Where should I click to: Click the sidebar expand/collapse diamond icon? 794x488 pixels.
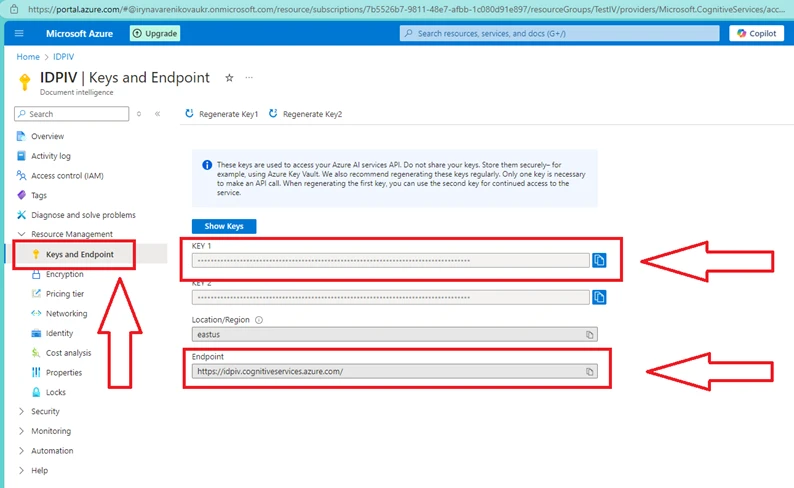tap(139, 114)
